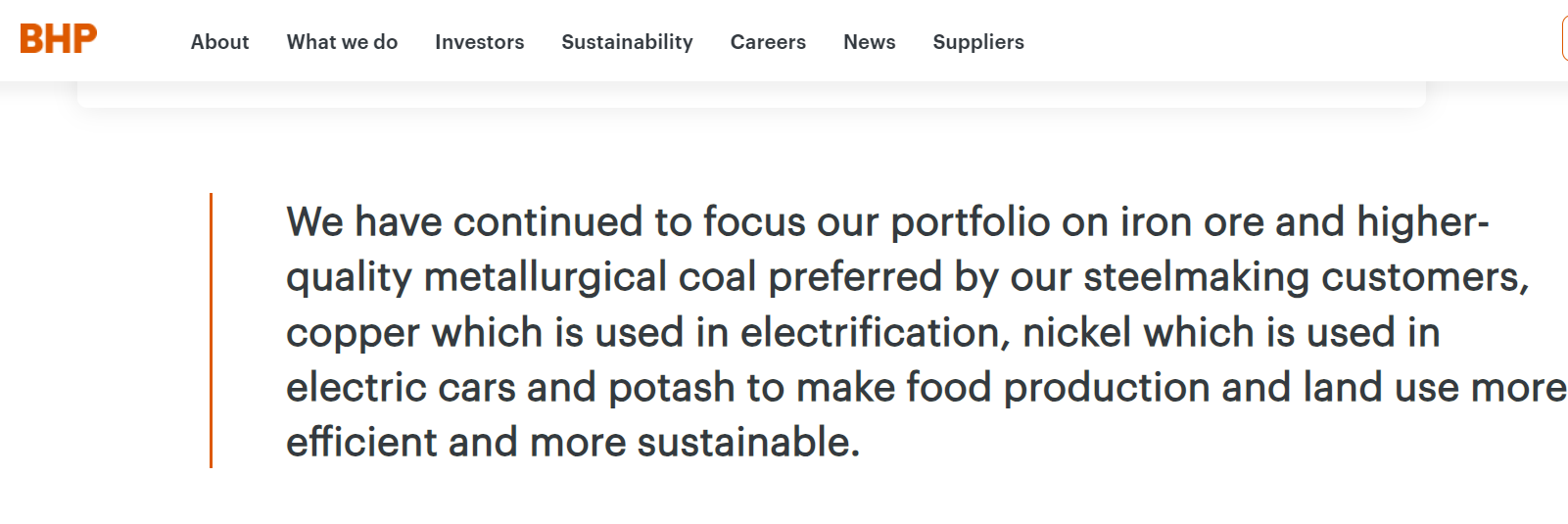Click the words 'steelmaking customers' in the quote
Viewport: 1568px width, 524px height.
tap(1306, 278)
